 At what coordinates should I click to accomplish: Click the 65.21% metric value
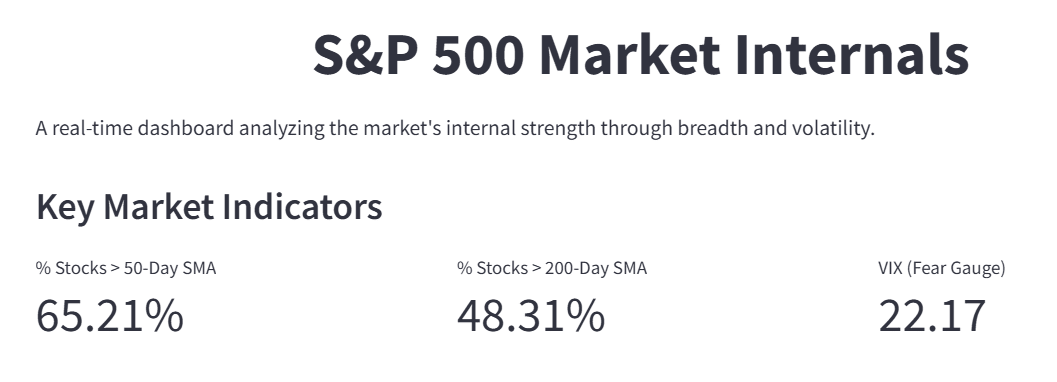pyautogui.click(x=109, y=315)
